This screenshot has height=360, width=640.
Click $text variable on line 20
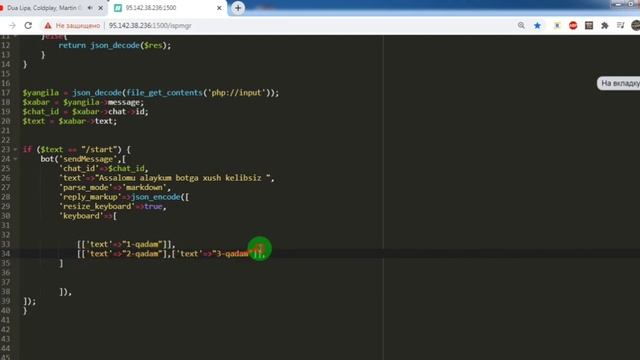[33, 121]
